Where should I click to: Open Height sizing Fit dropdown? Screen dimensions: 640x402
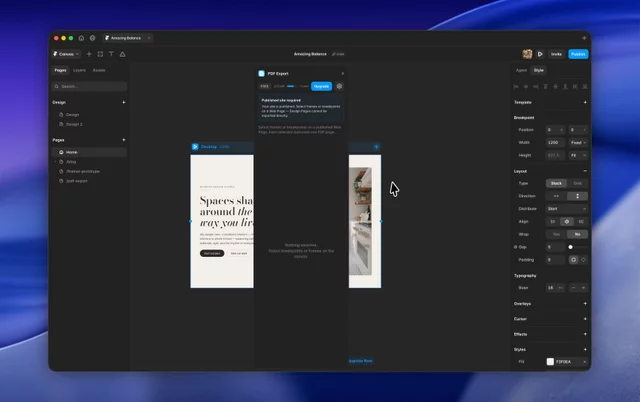click(x=578, y=155)
